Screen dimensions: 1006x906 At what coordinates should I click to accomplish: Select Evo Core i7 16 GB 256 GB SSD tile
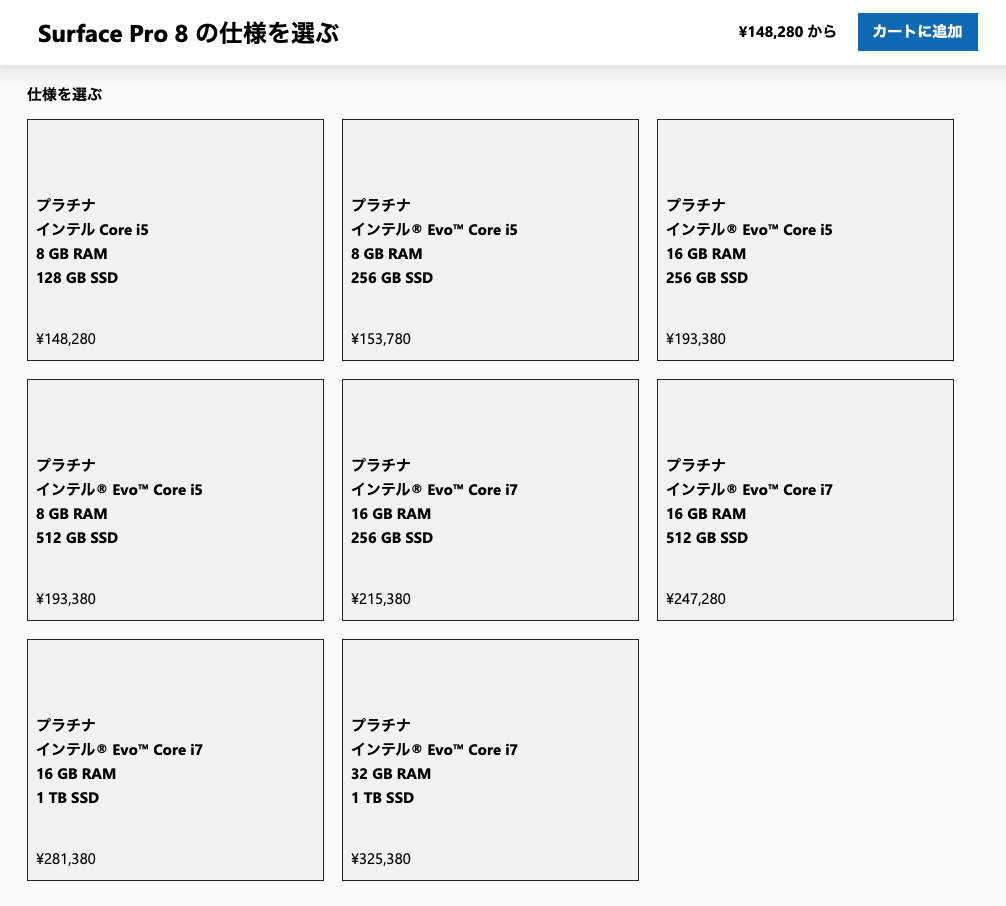click(x=490, y=500)
